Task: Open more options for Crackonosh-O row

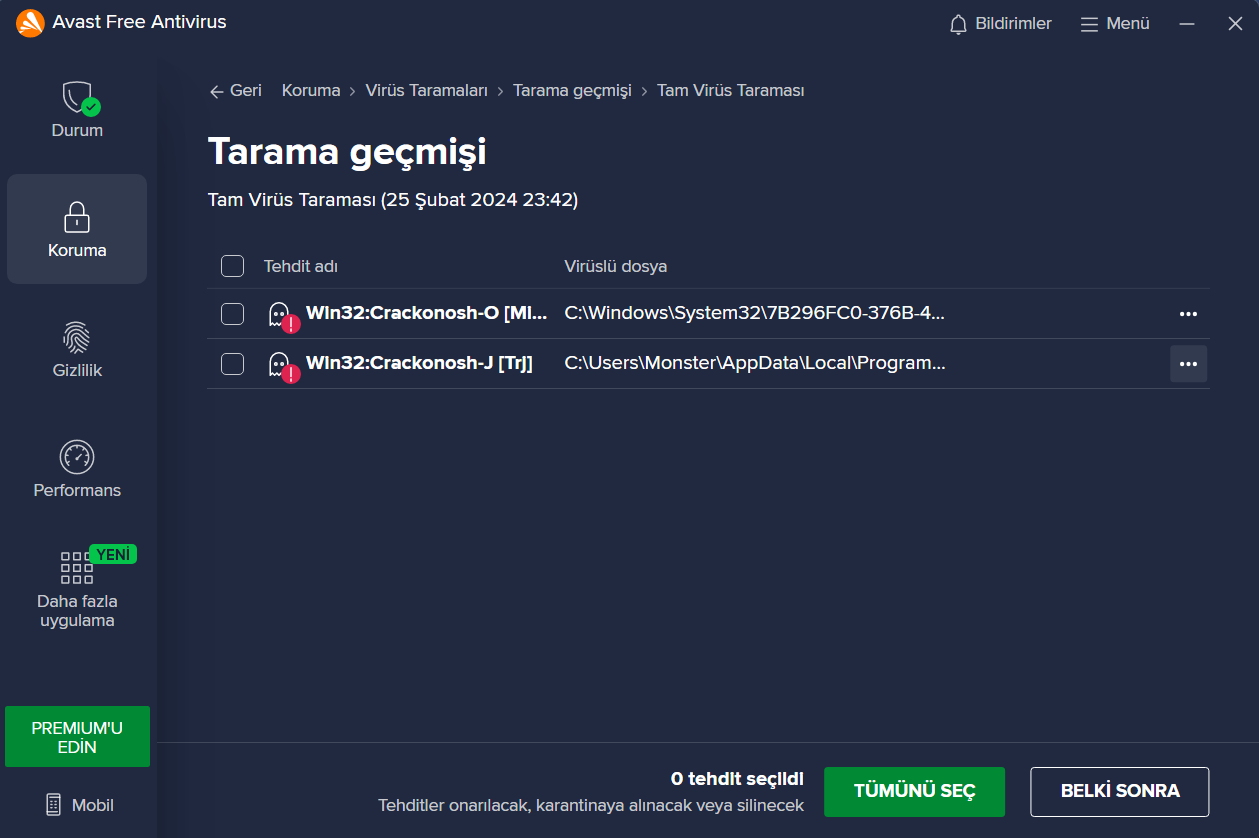Action: coord(1188,314)
